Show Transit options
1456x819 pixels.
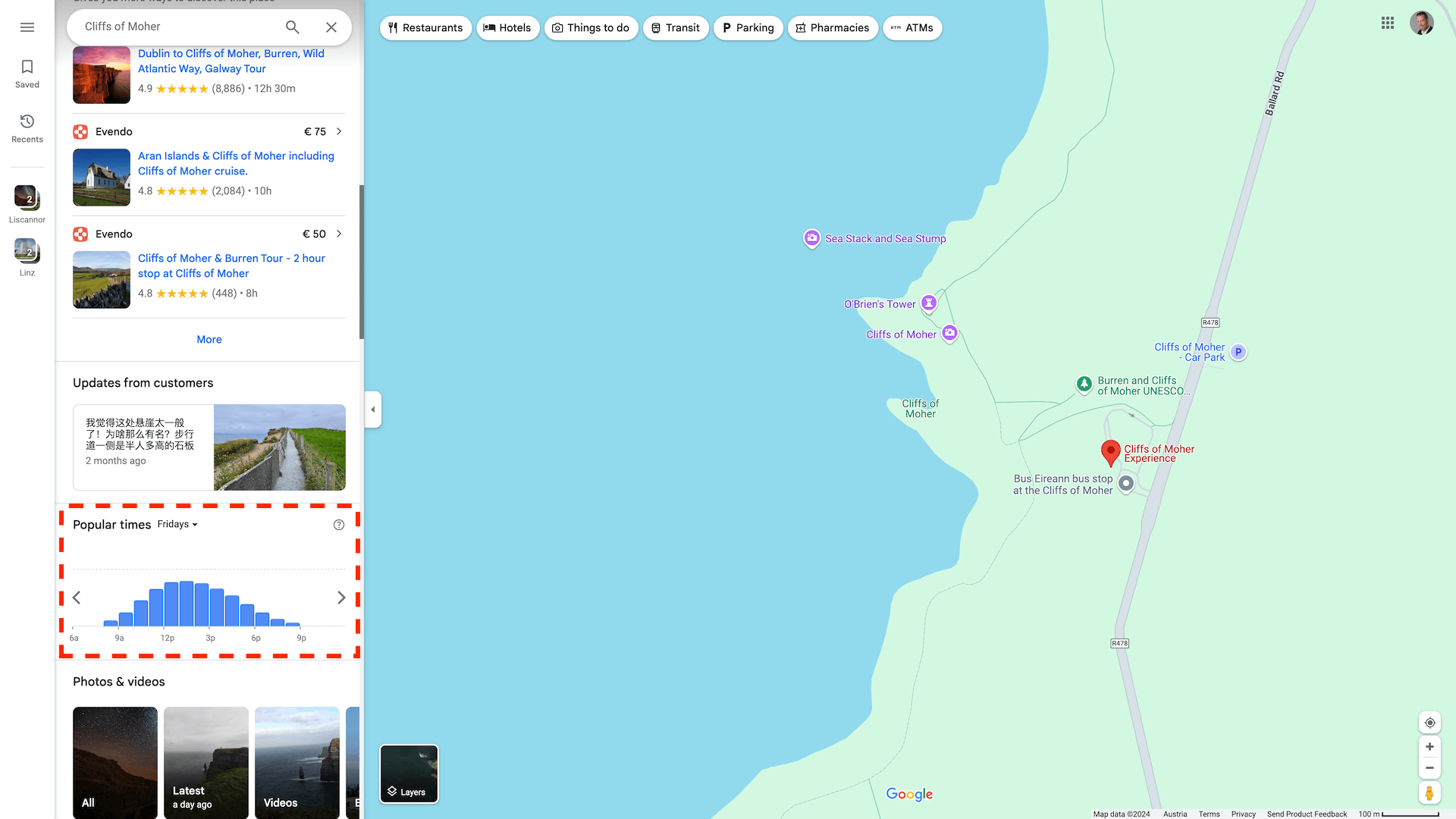[x=676, y=28]
